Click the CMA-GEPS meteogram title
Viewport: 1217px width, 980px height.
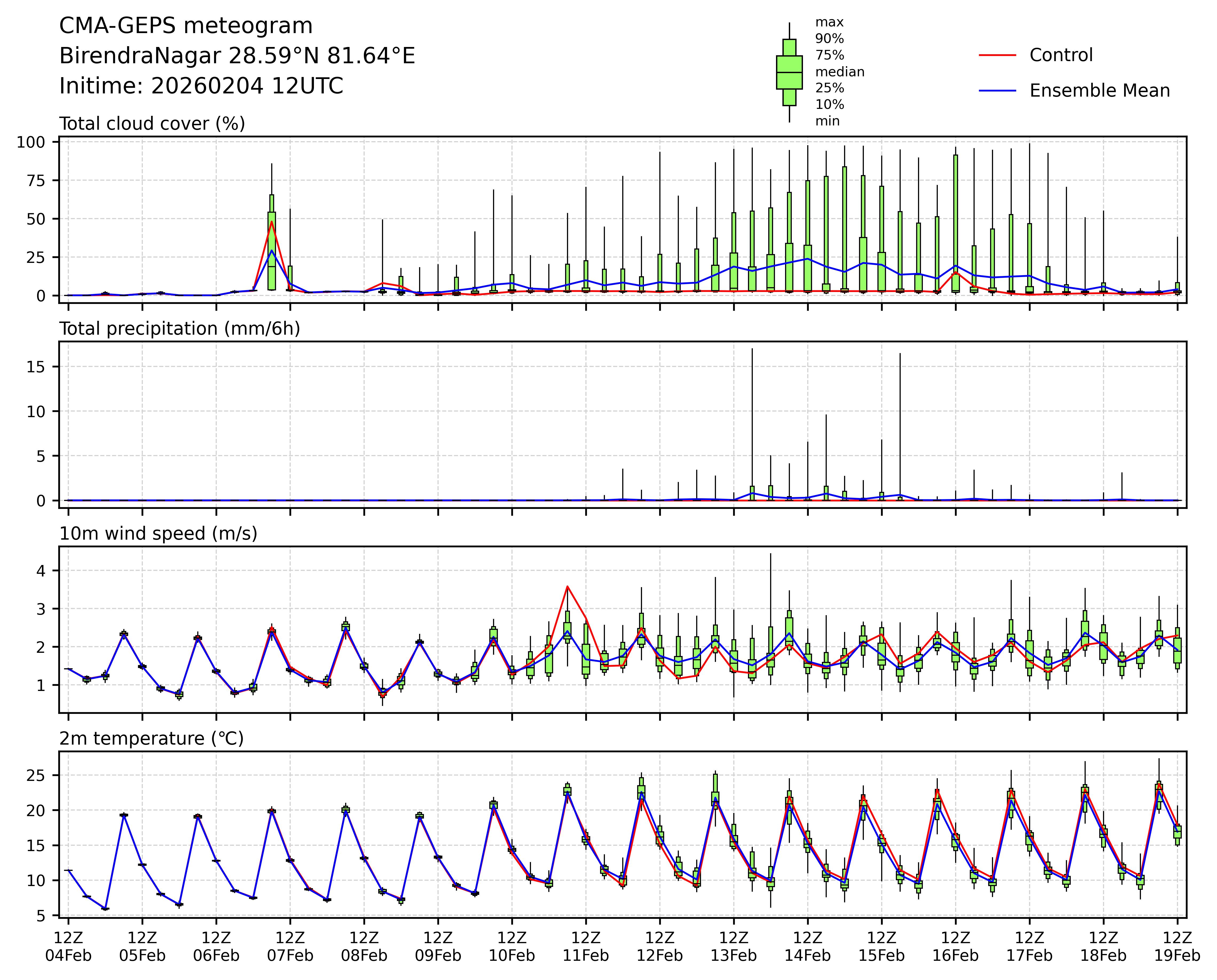[186, 26]
